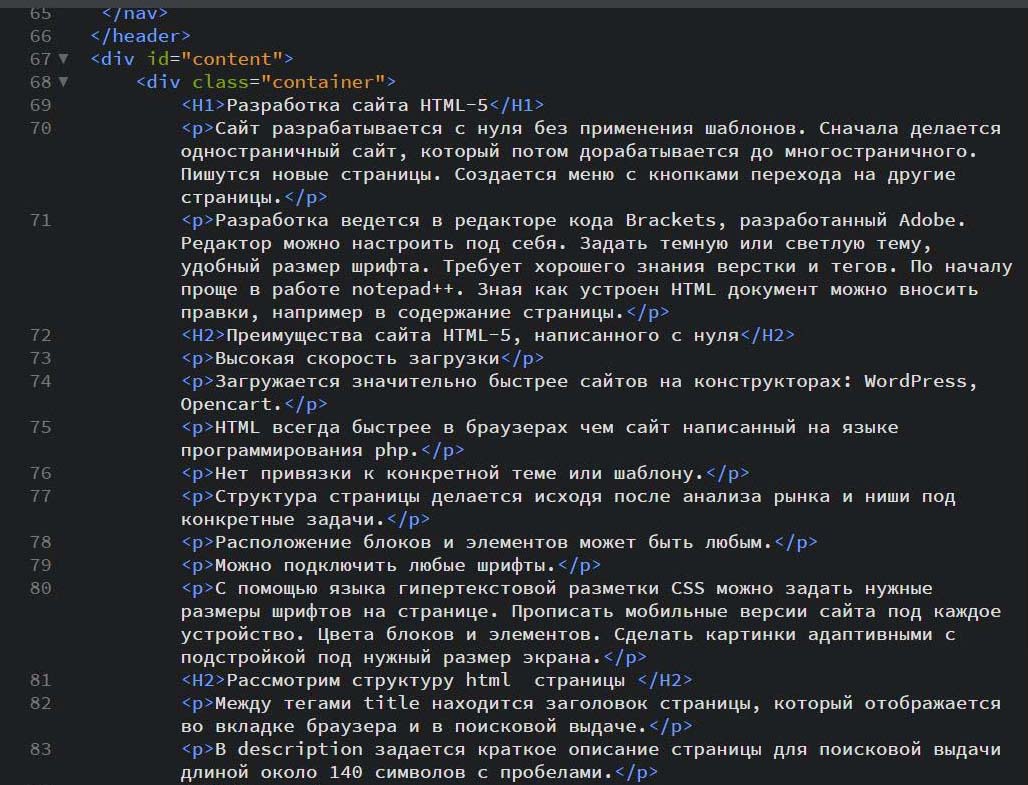Screen dimensions: 1028x785
Task: Click line number 69 in the gutter
Action: click(x=40, y=105)
